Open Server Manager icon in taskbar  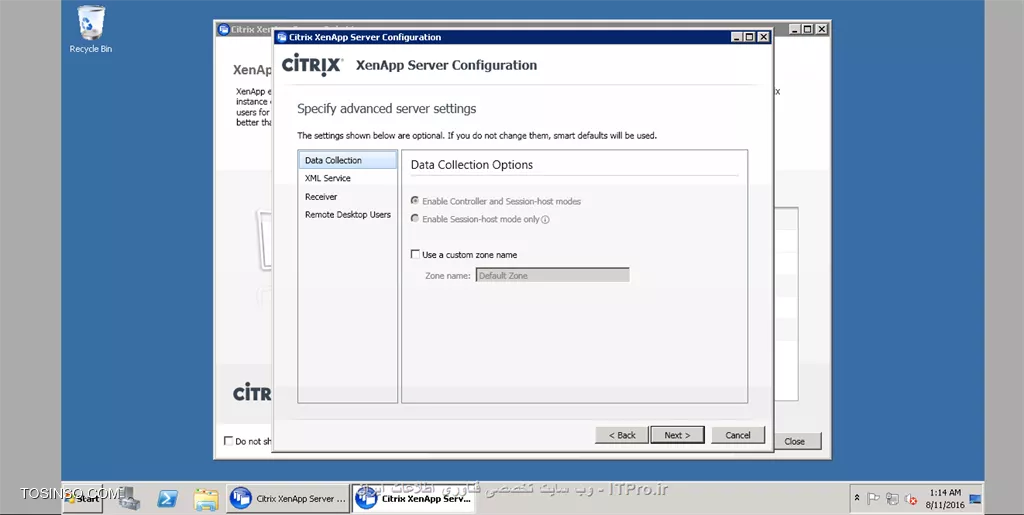click(x=129, y=499)
